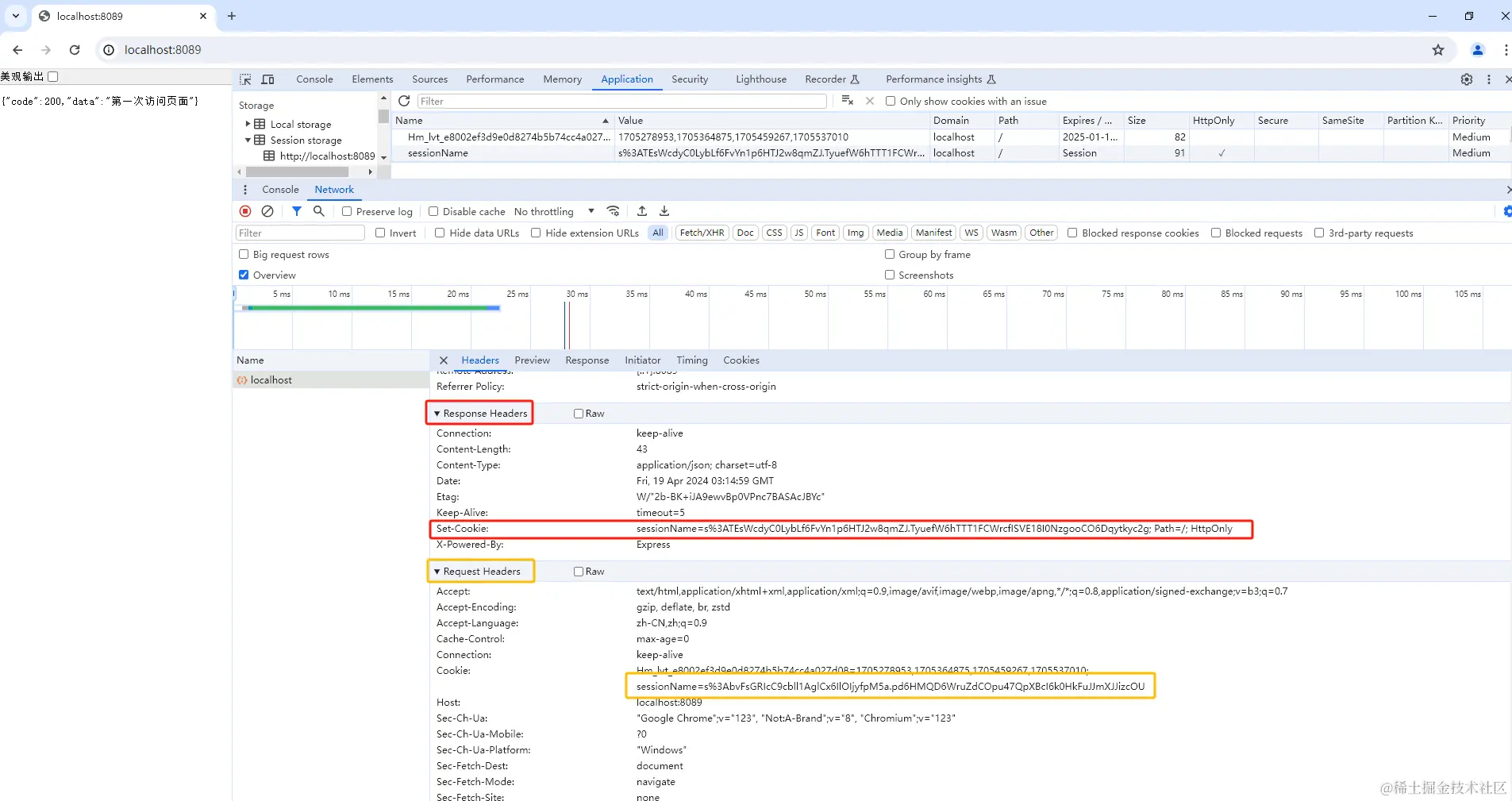Viewport: 1512px width, 801px height.
Task: Check Raw for Response Headers
Action: tap(579, 414)
